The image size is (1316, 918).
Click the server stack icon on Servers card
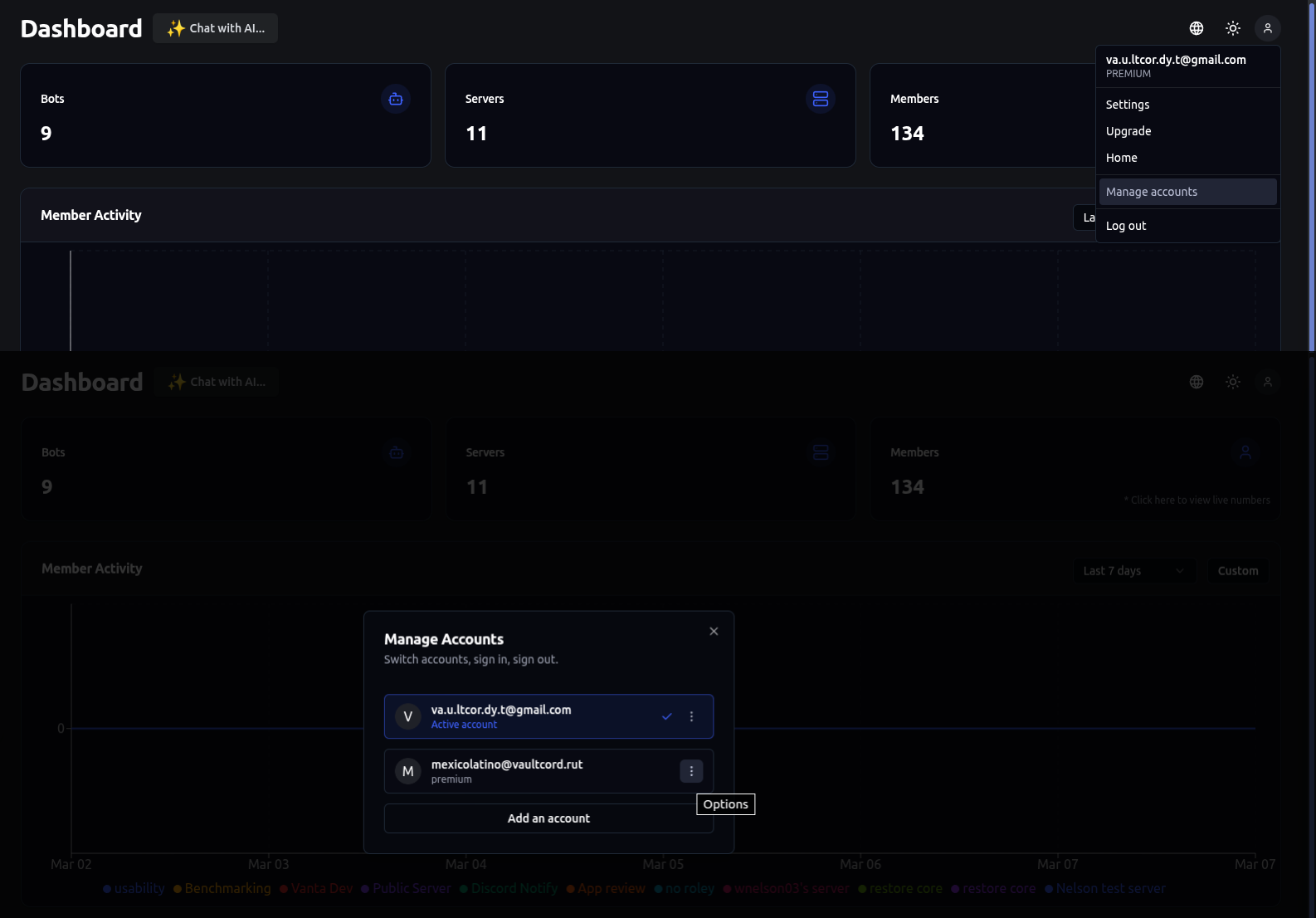click(821, 99)
